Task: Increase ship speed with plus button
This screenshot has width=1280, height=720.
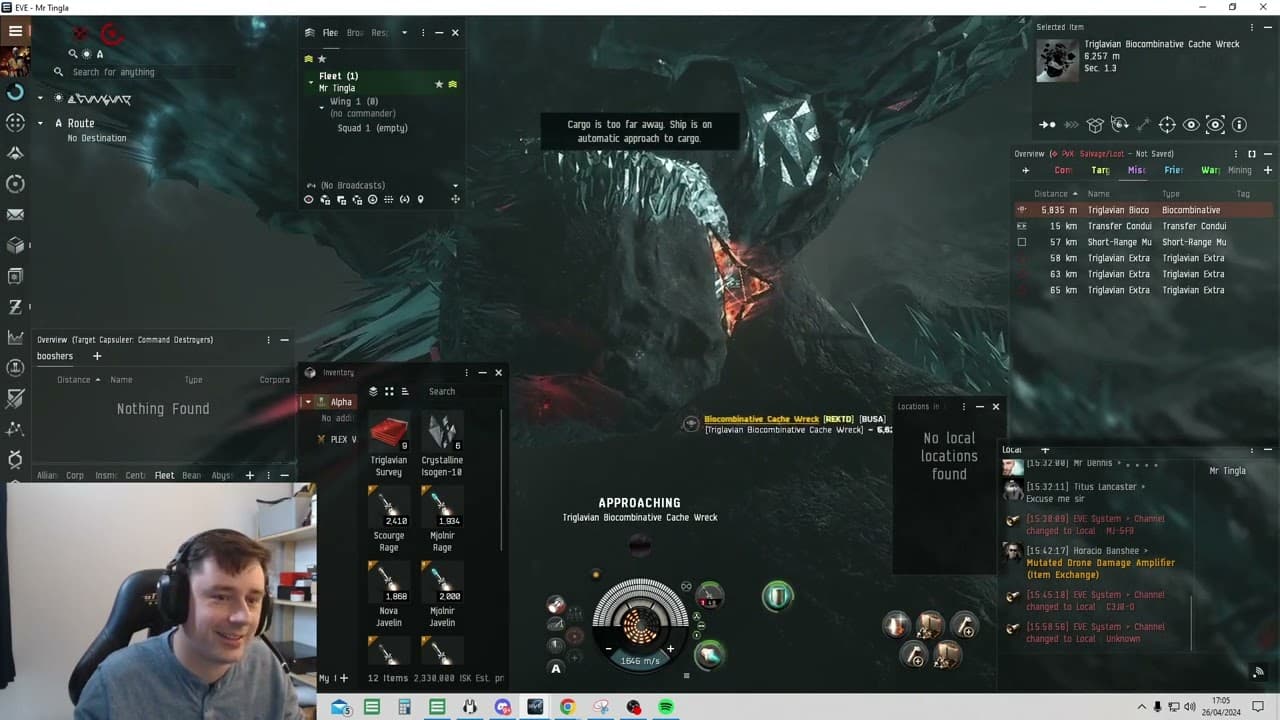Action: (670, 649)
